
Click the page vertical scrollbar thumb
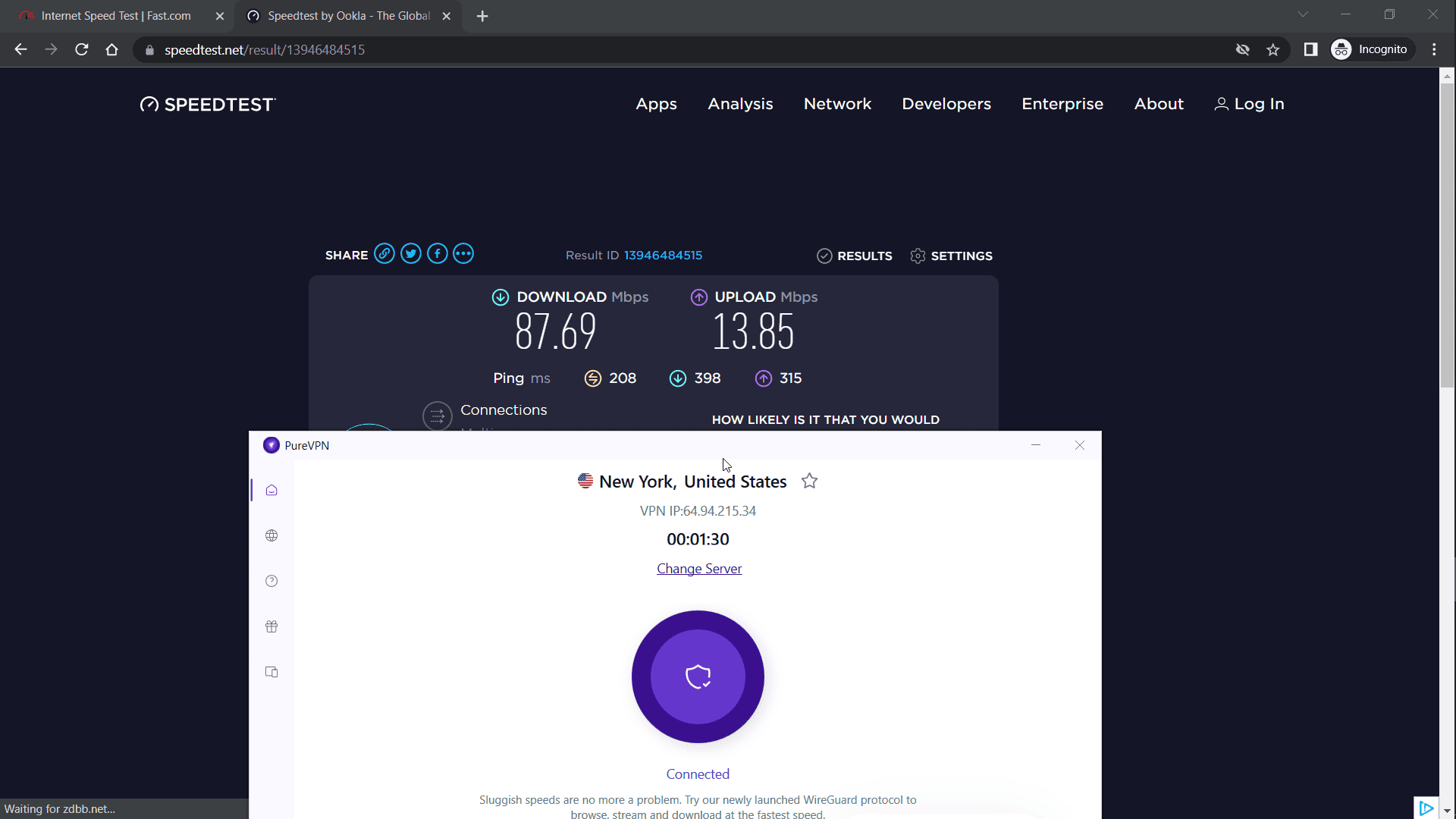click(1447, 235)
